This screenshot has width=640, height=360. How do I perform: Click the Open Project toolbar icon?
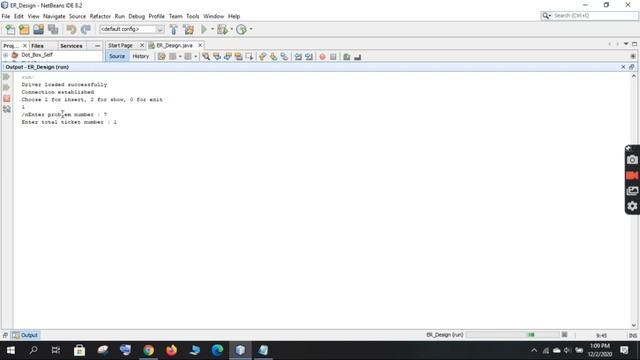(x=38, y=29)
